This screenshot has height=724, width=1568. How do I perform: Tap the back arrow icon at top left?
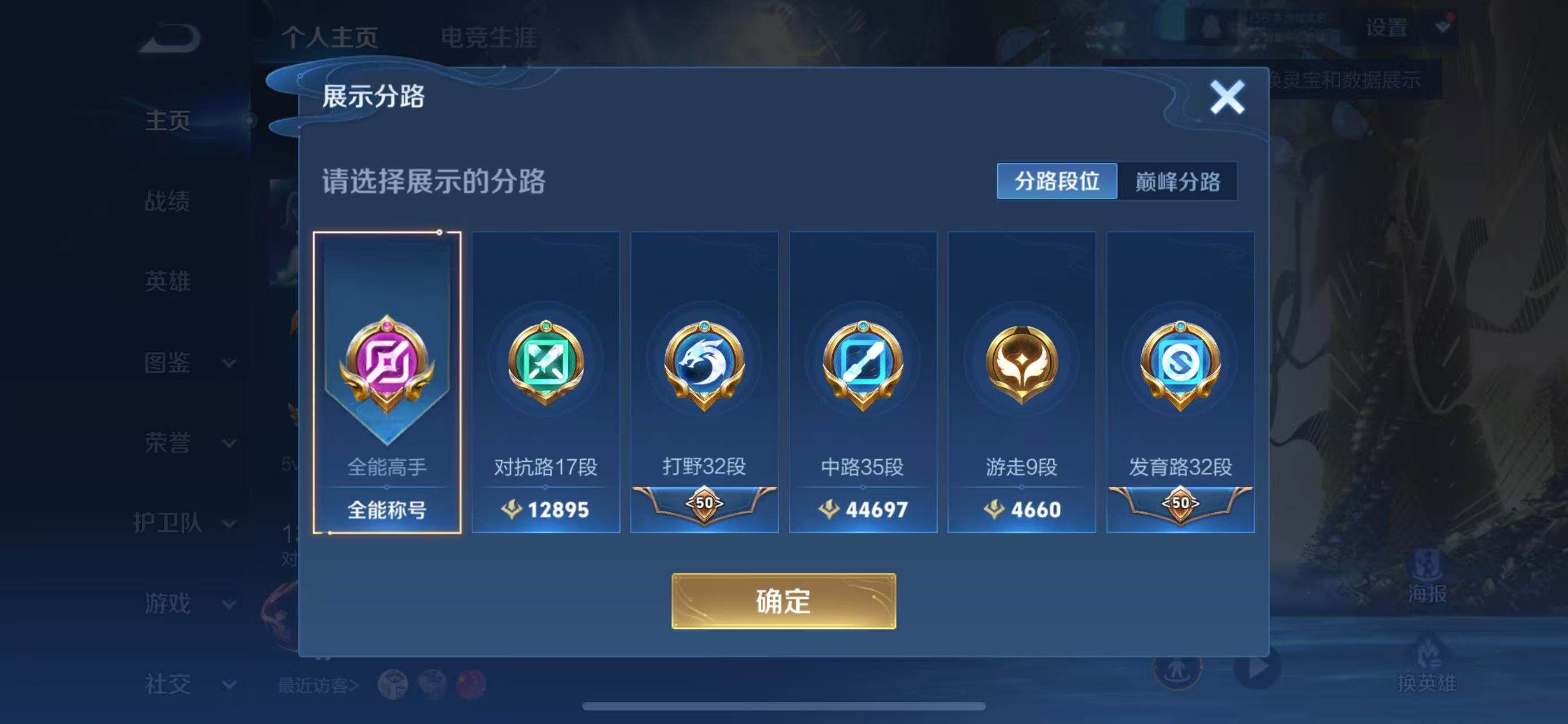coord(171,38)
